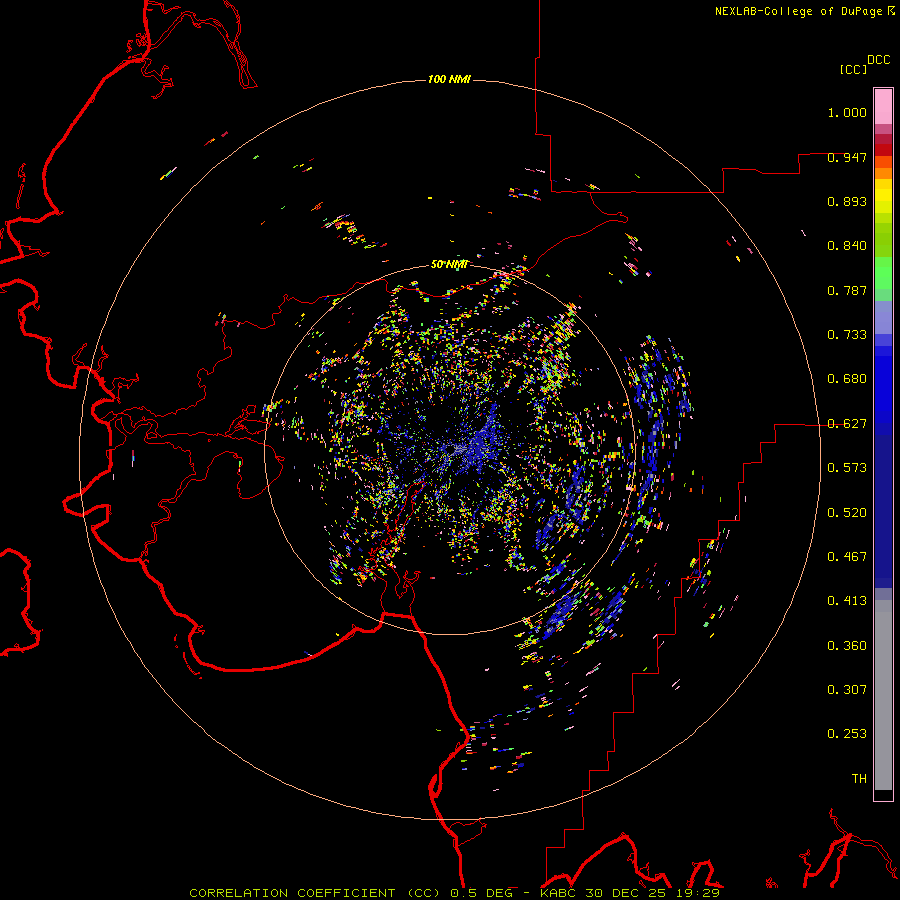Click the 0.360 scale value
Image resolution: width=900 pixels, height=900 pixels.
[x=847, y=646]
